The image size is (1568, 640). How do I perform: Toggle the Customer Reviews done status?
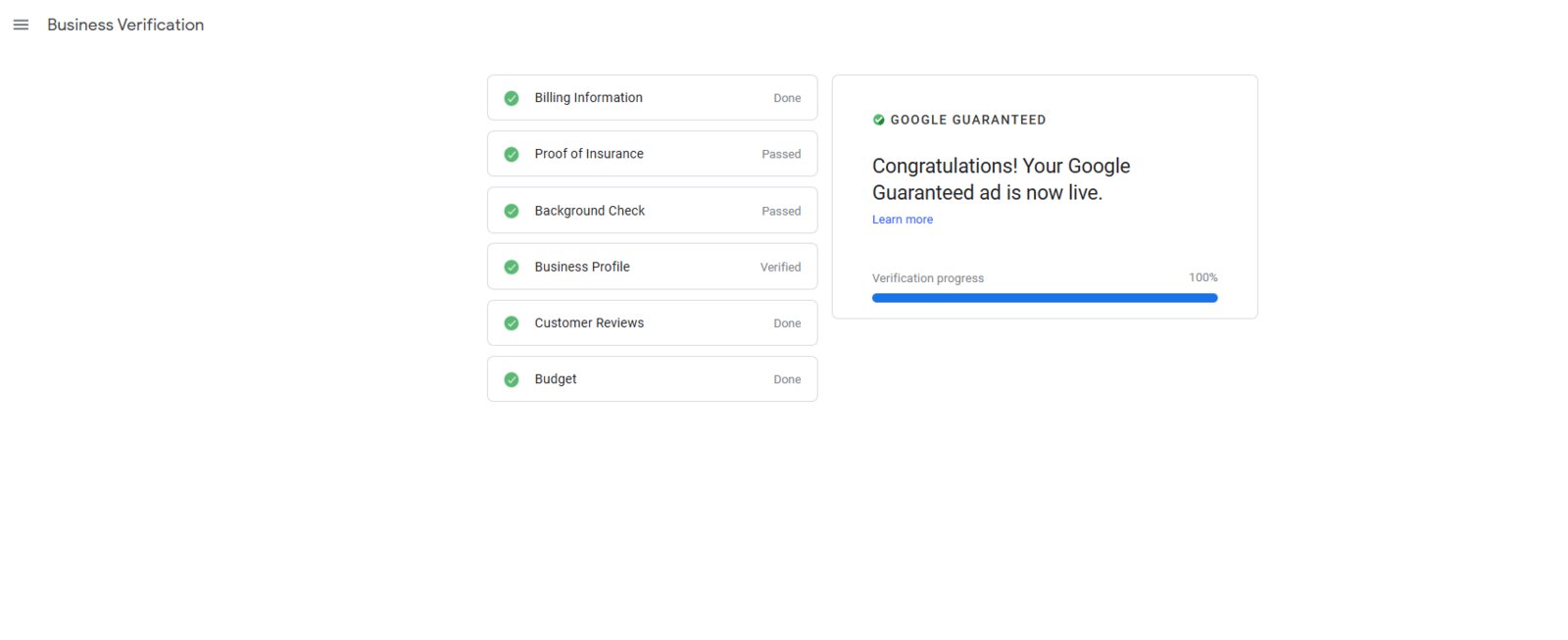pyautogui.click(x=787, y=322)
